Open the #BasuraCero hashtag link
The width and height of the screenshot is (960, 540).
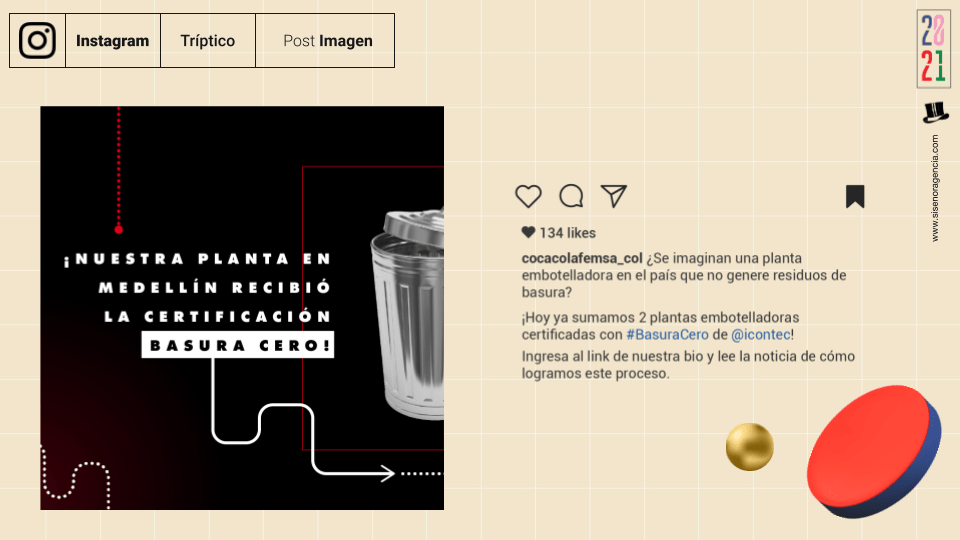tap(667, 334)
